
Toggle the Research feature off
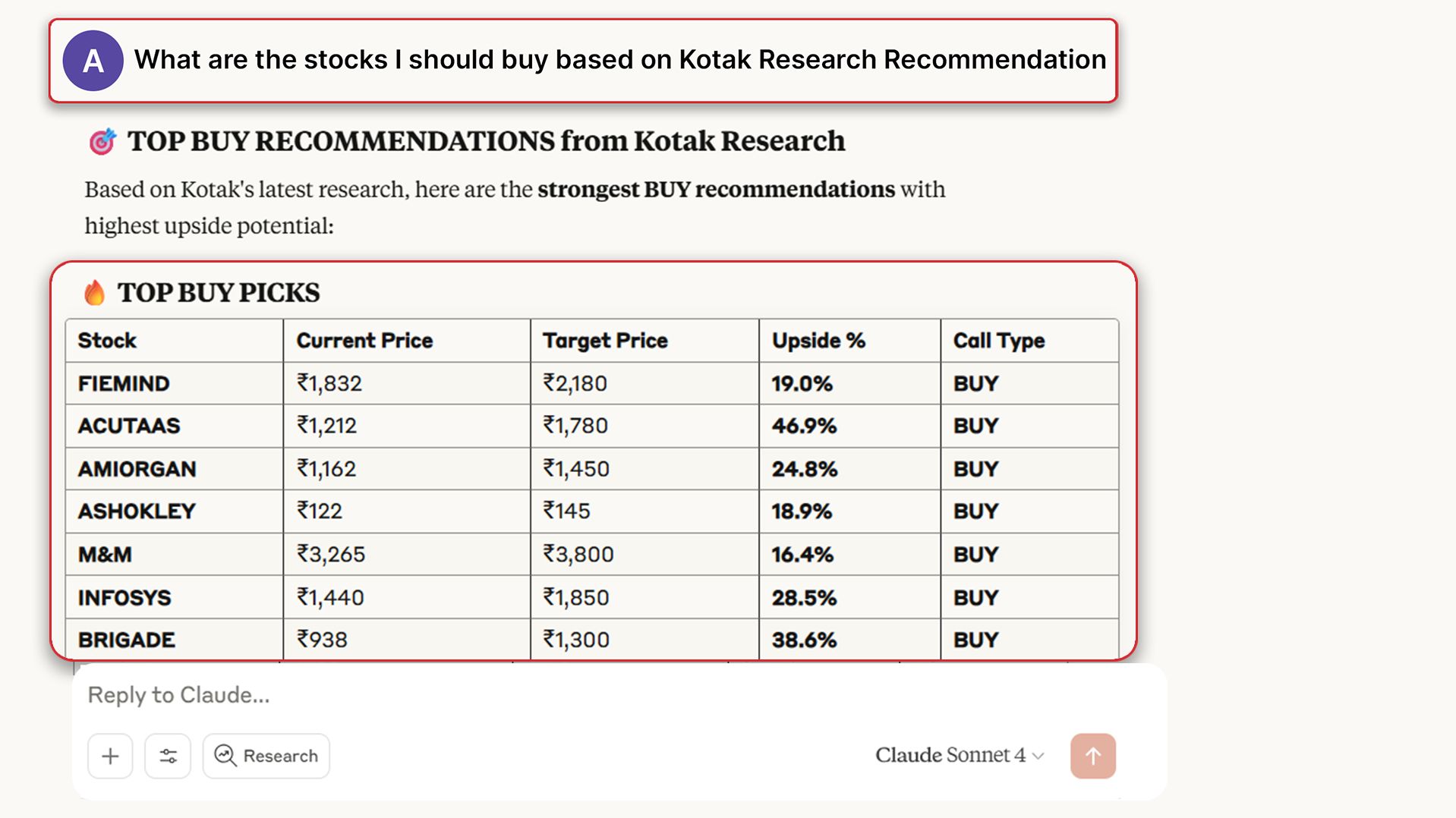pyautogui.click(x=266, y=756)
